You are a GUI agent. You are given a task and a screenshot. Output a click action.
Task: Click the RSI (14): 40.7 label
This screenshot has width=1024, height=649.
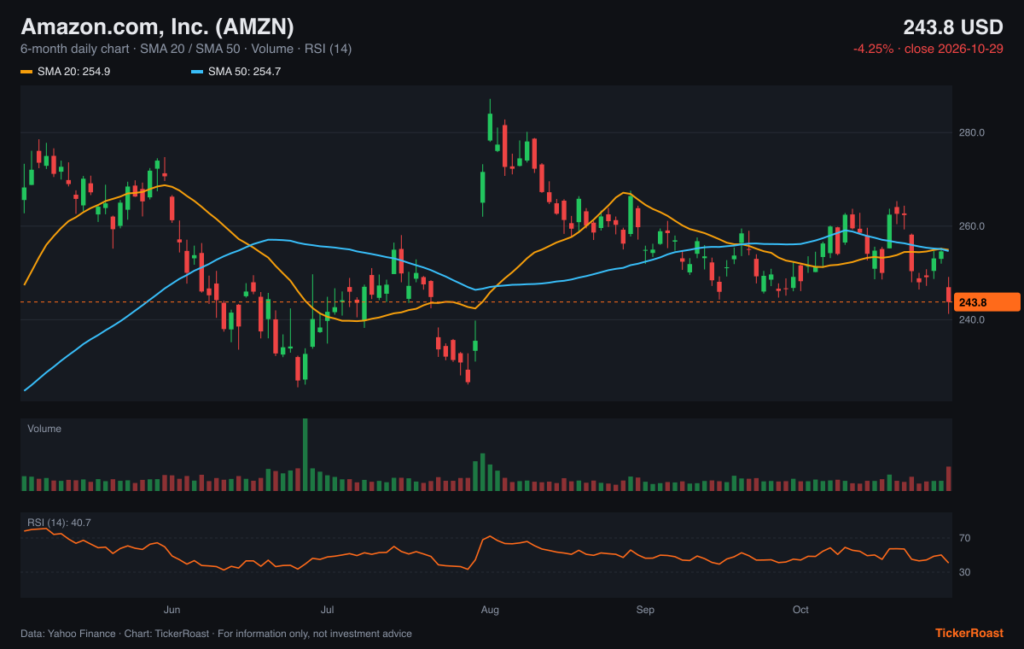point(59,523)
